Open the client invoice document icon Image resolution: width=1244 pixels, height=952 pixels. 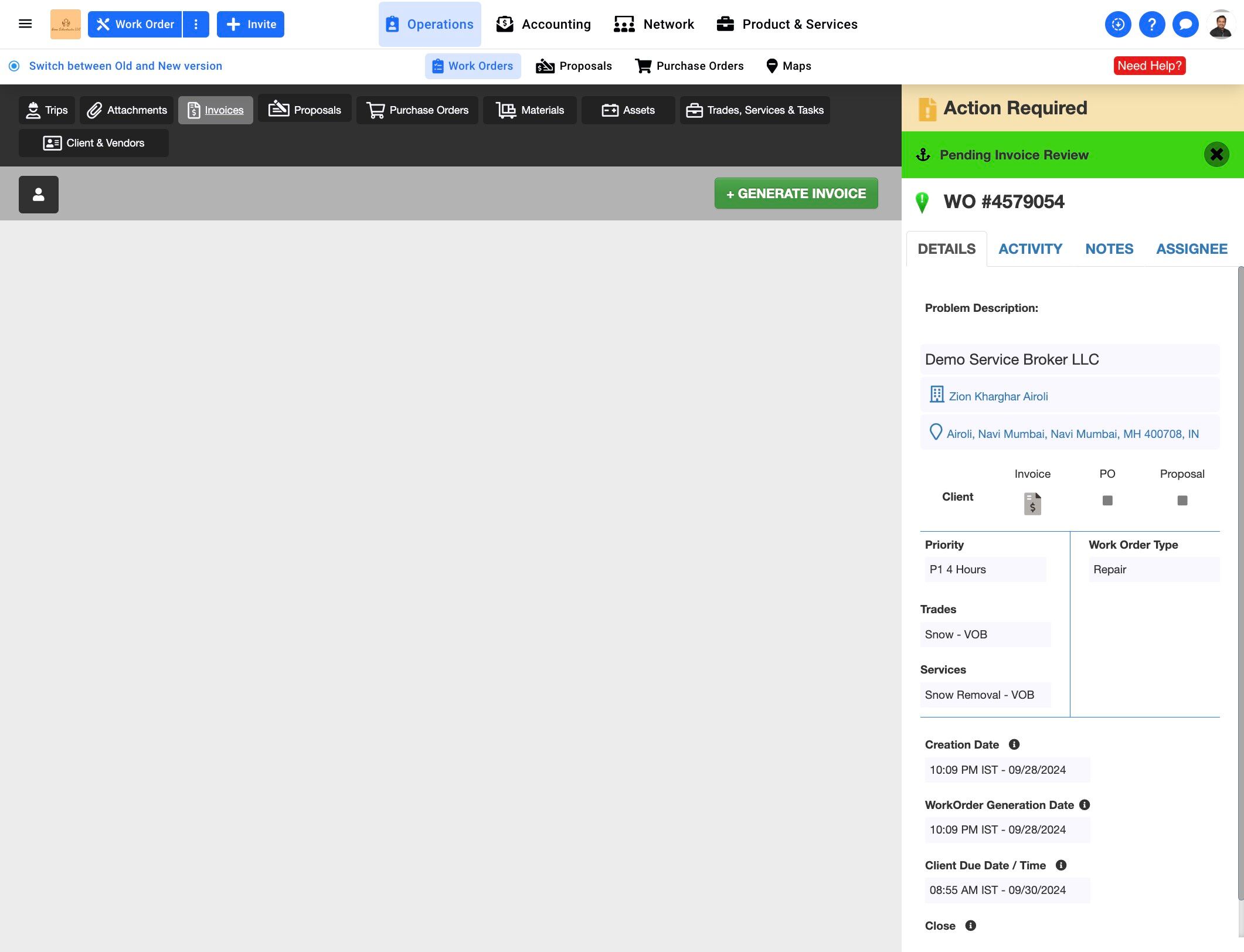point(1032,504)
